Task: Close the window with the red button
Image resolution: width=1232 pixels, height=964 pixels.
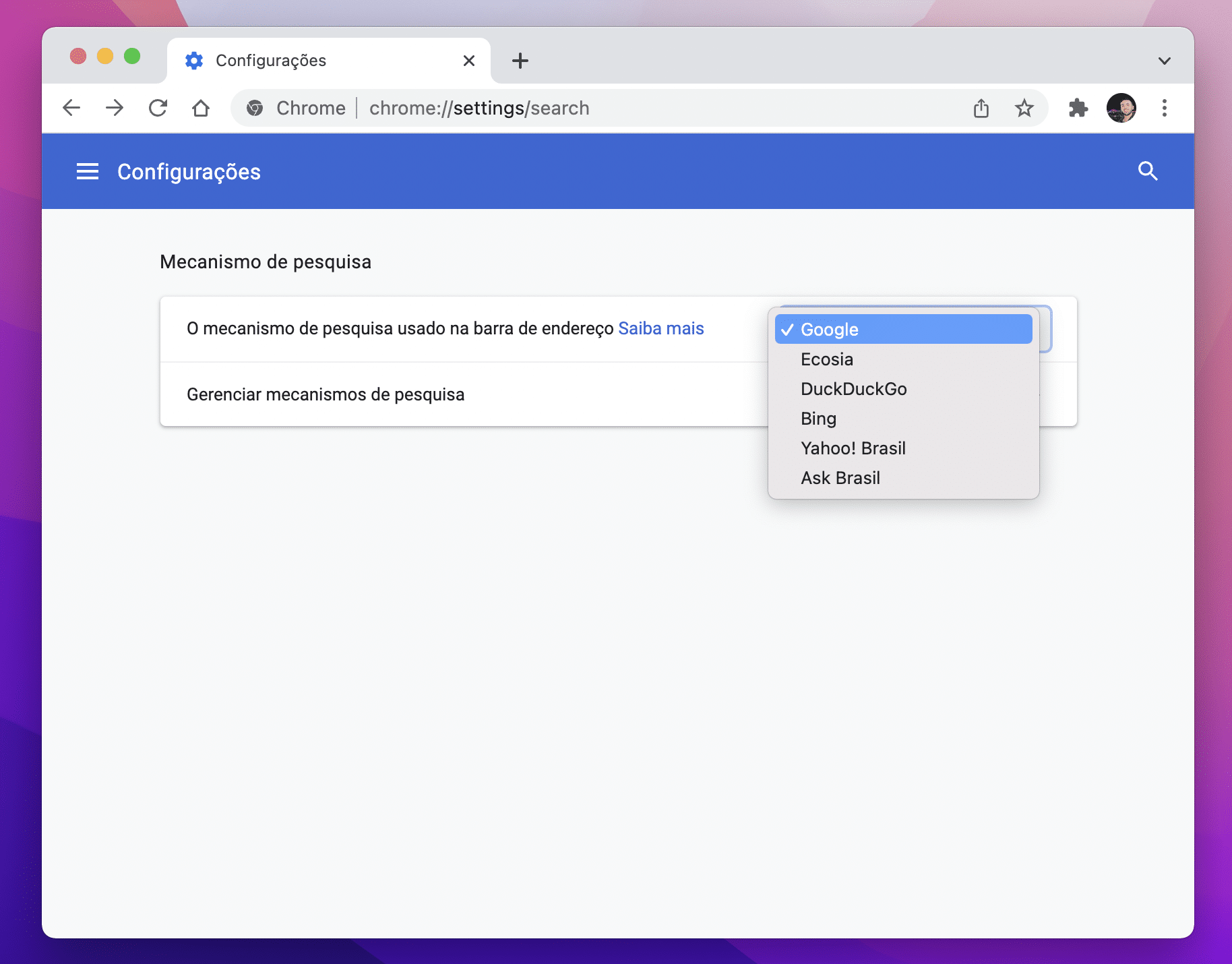Action: (78, 56)
